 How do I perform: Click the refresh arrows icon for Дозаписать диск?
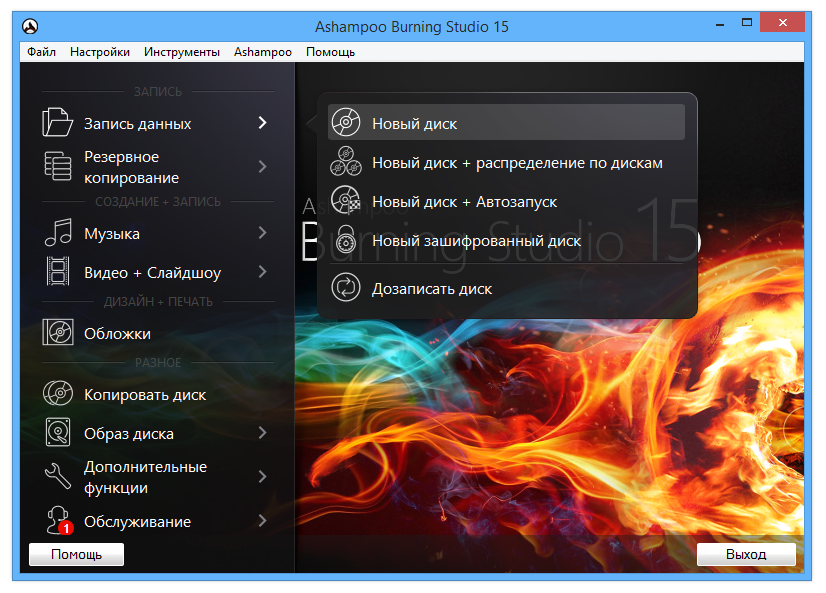tap(346, 288)
